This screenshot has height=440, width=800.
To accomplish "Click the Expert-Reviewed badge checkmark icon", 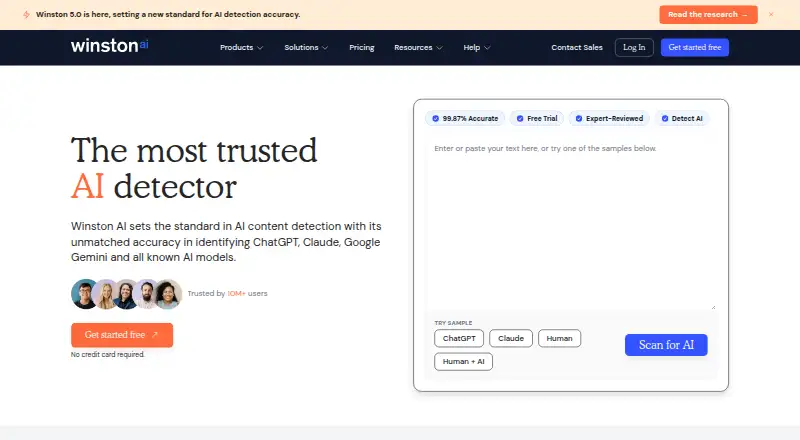I will click(x=579, y=118).
